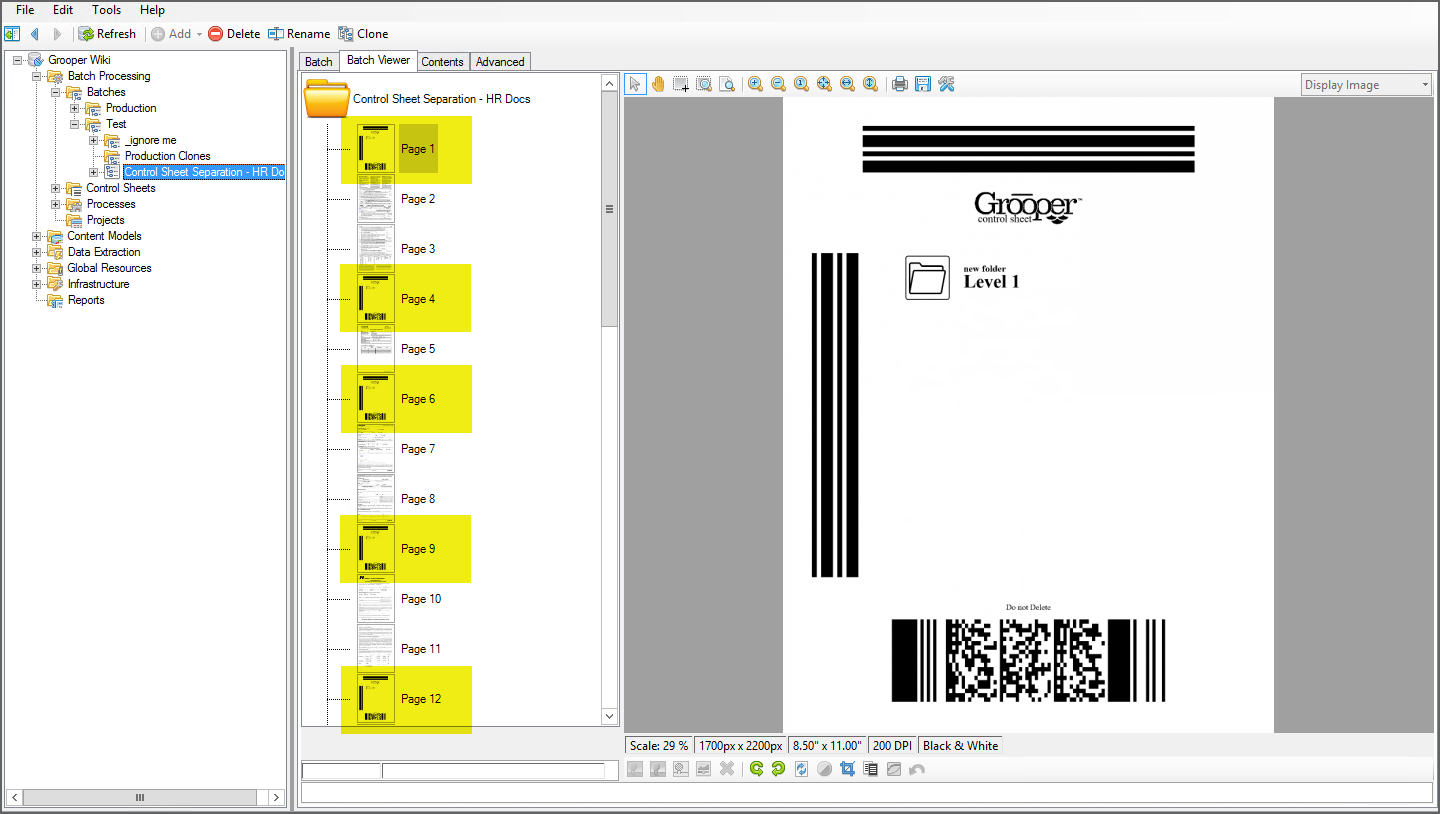Open the Add button dropdown arrow

tap(199, 34)
